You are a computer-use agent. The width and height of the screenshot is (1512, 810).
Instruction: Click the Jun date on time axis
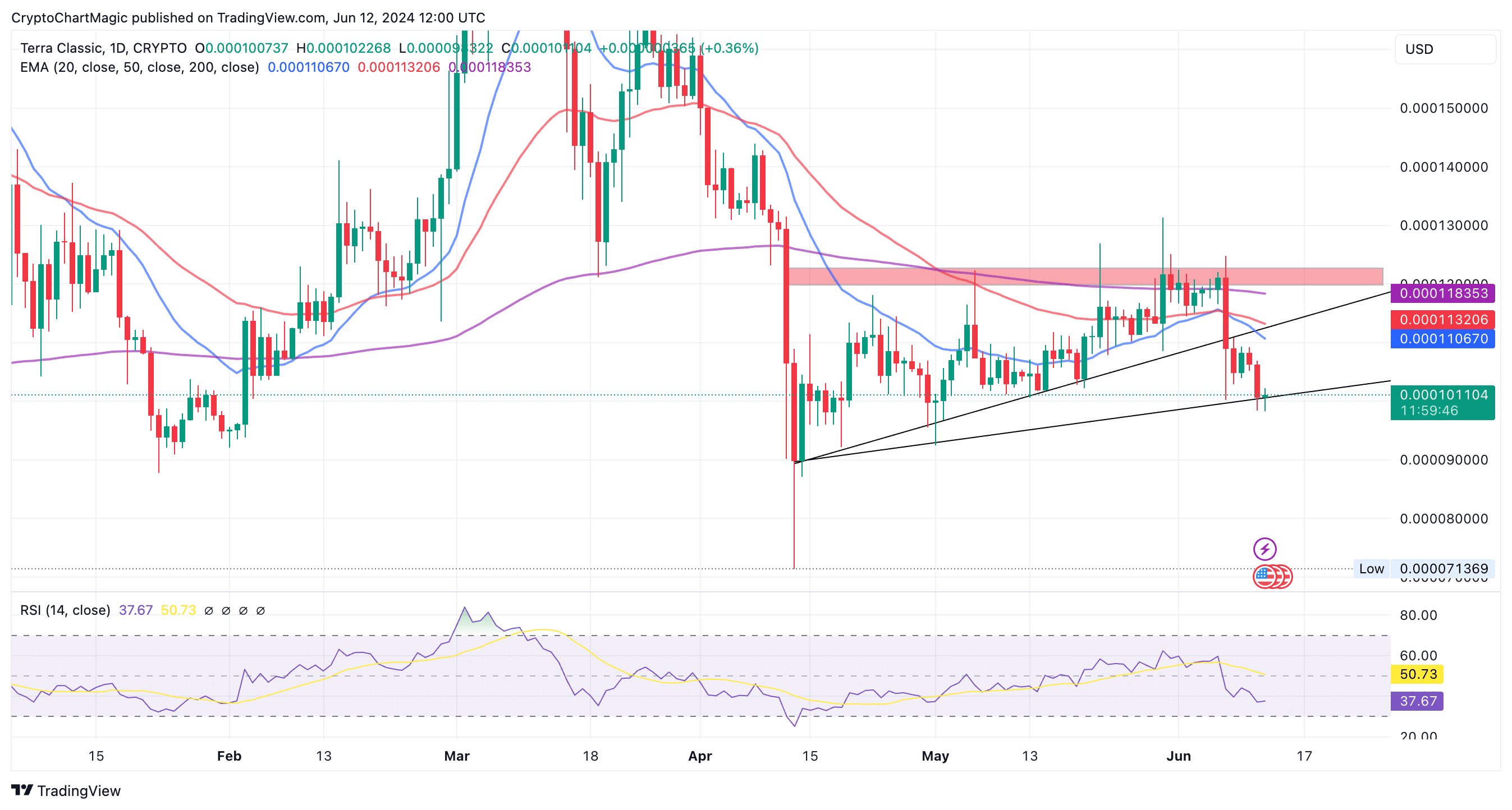coord(1178,756)
